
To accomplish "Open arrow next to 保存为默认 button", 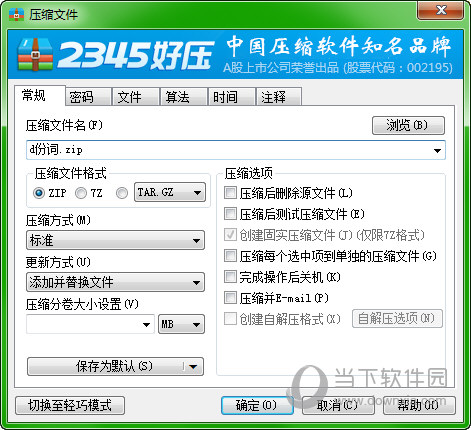I will 193,367.
